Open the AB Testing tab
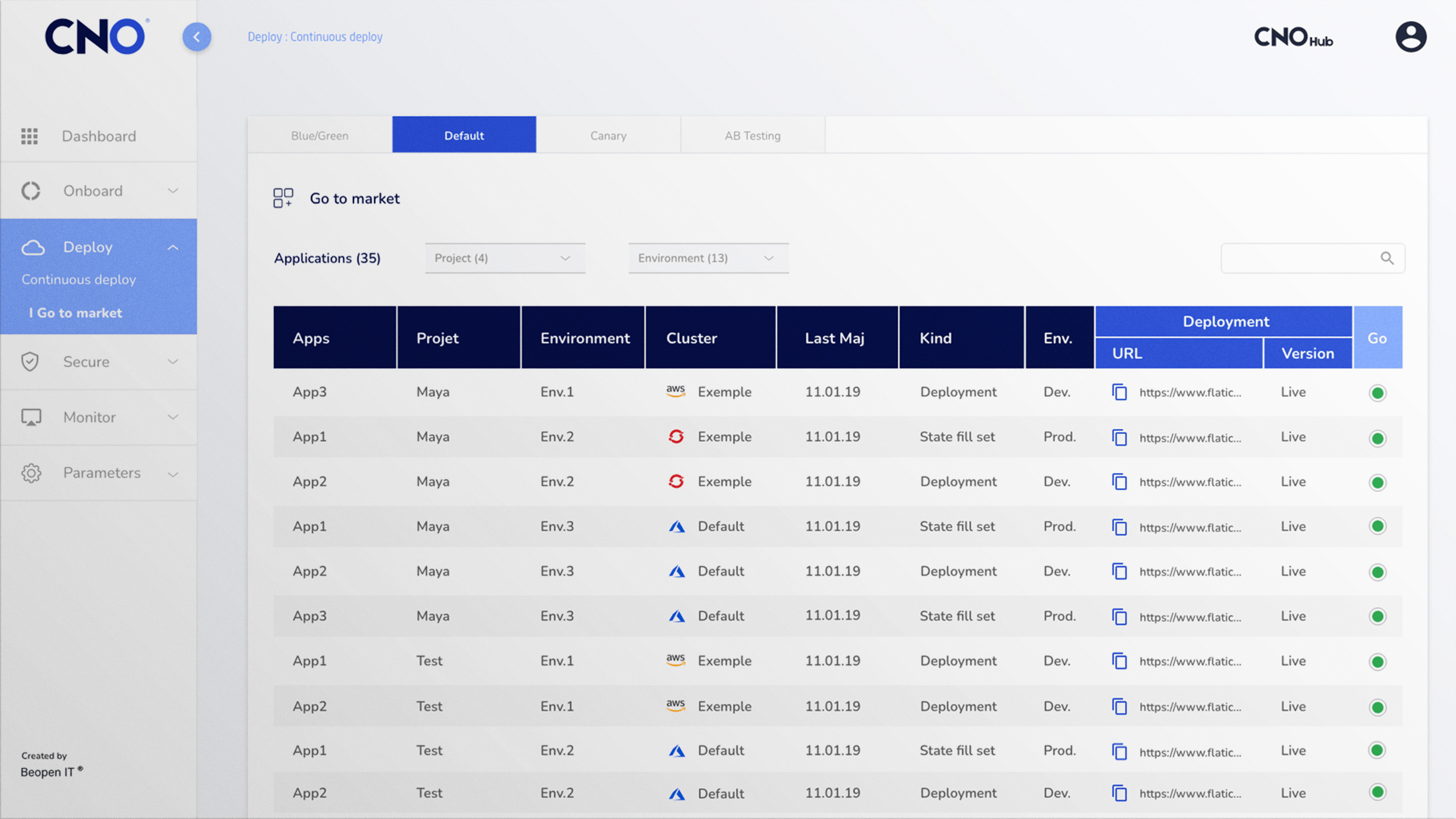 (753, 135)
